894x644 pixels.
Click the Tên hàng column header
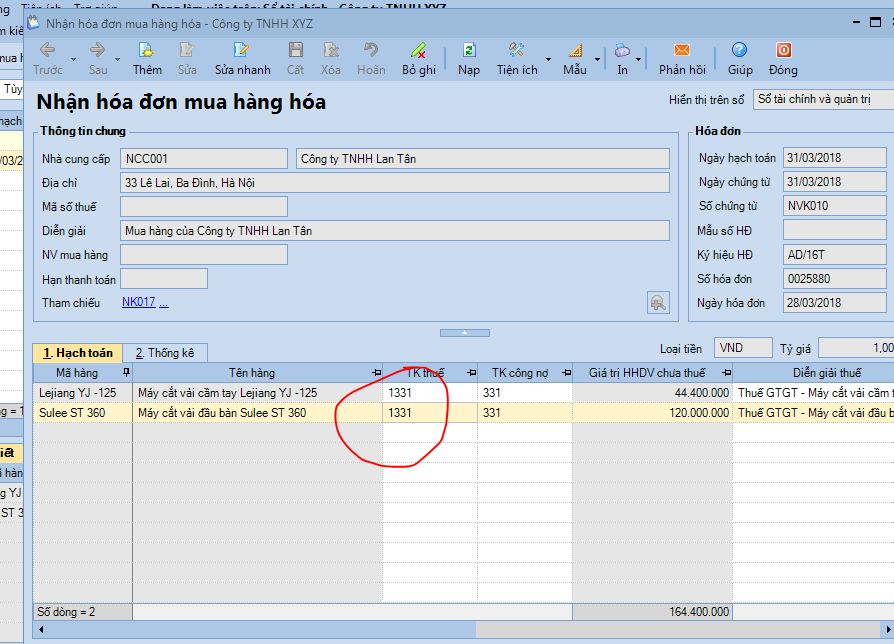pyautogui.click(x=252, y=373)
